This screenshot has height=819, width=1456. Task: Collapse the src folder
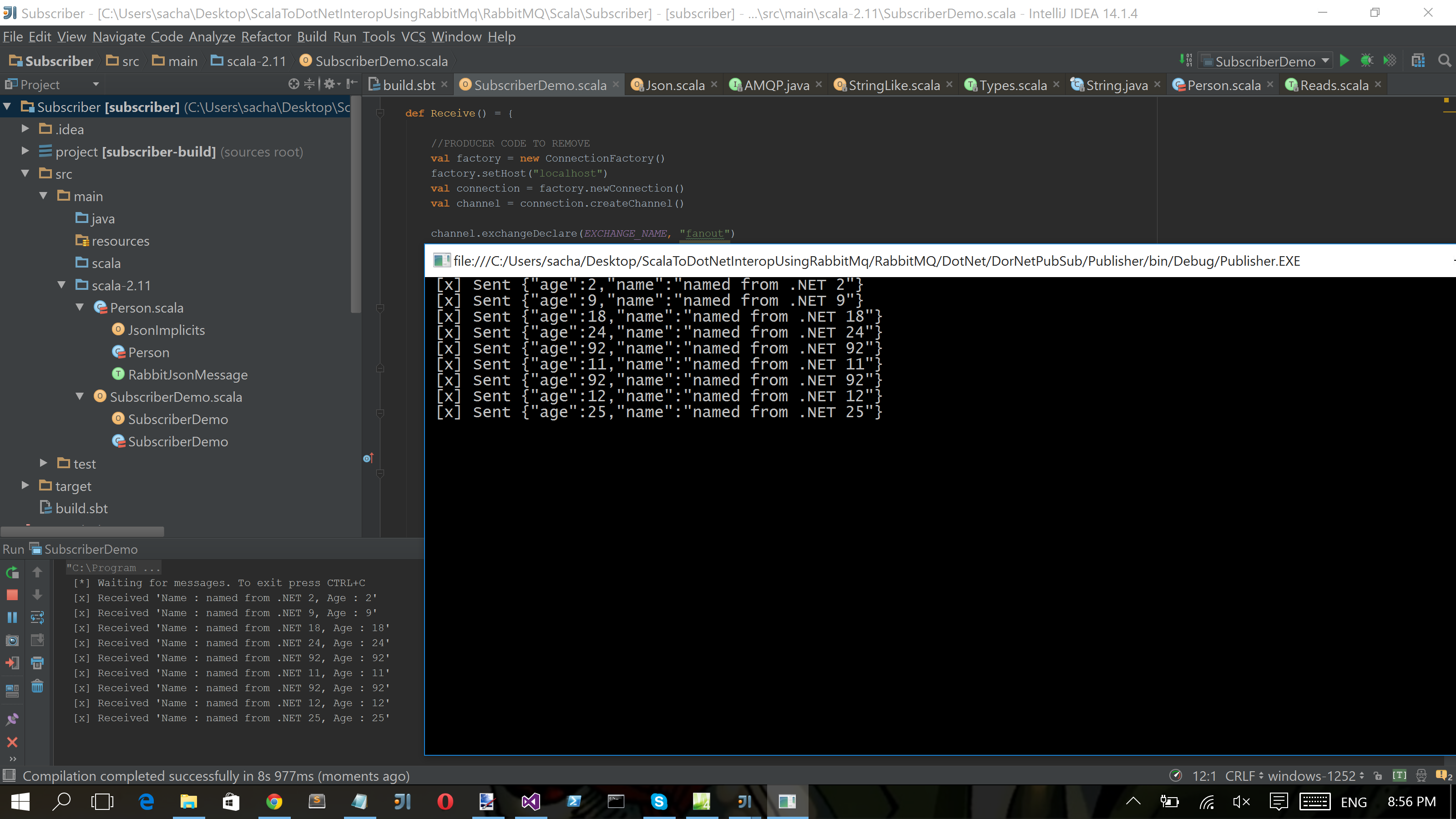pos(25,173)
